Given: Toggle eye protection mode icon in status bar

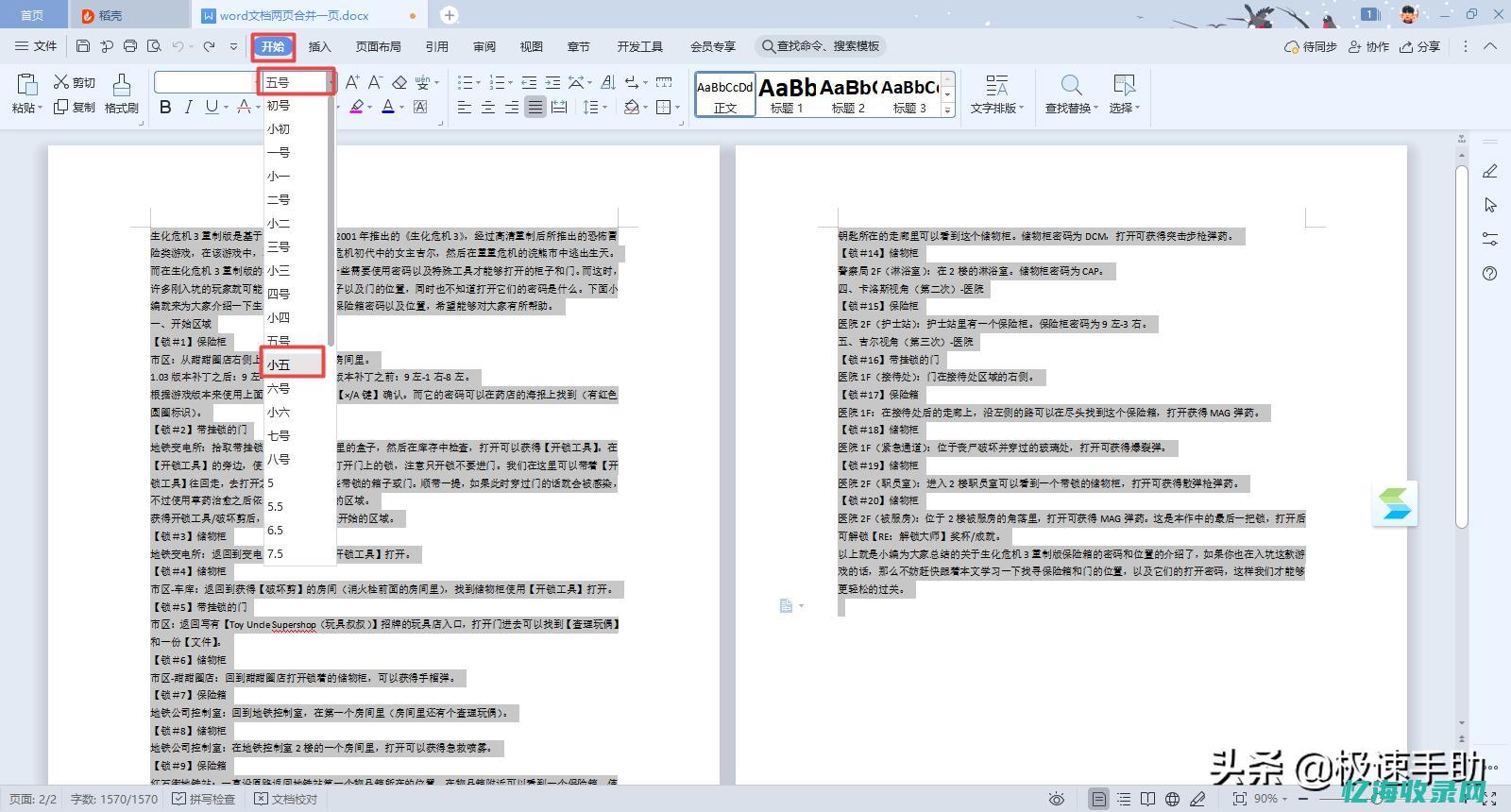Looking at the screenshot, I should pyautogui.click(x=1057, y=799).
